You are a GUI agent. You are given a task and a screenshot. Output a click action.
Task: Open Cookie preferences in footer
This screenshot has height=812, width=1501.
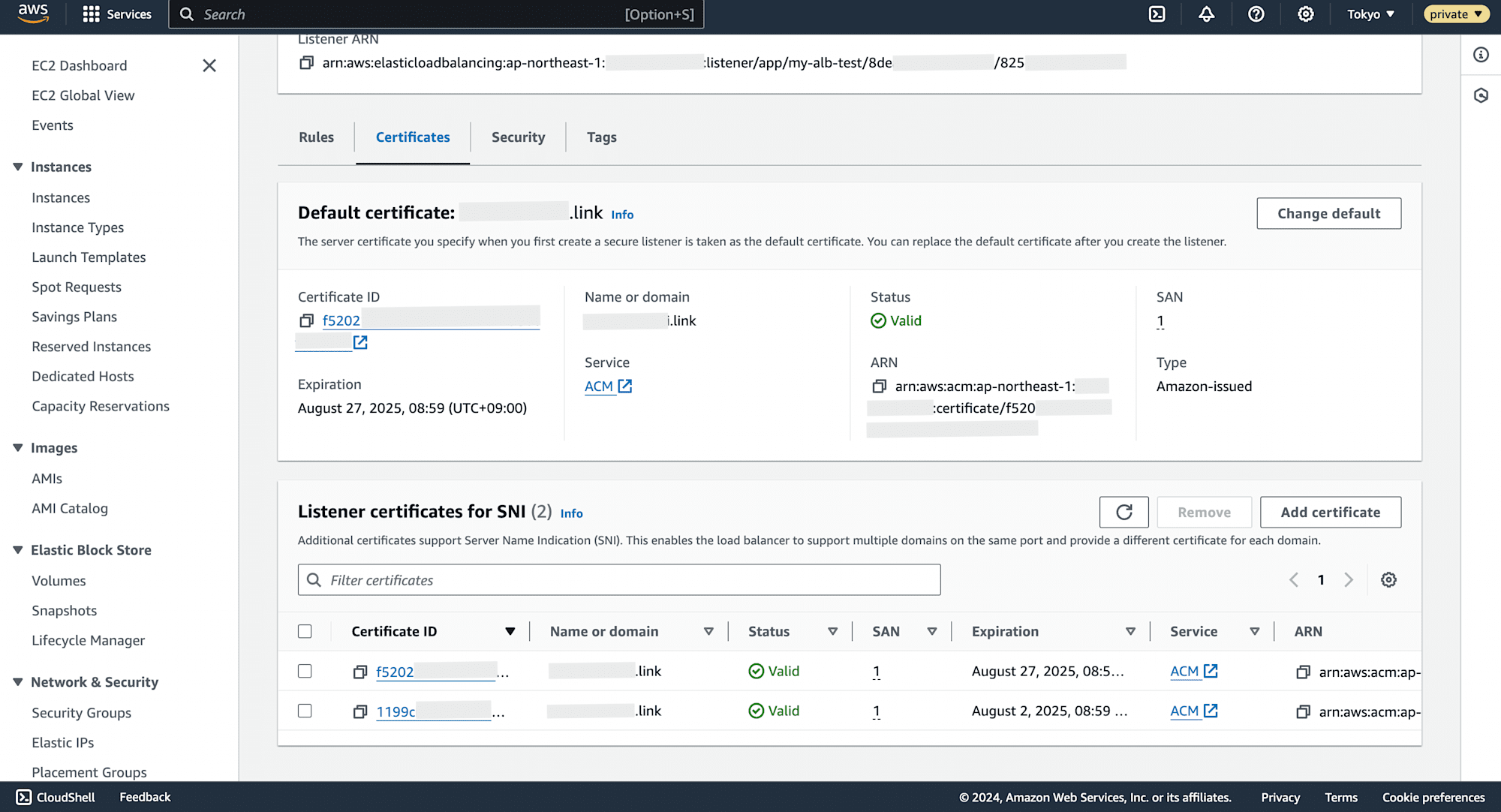click(1433, 798)
